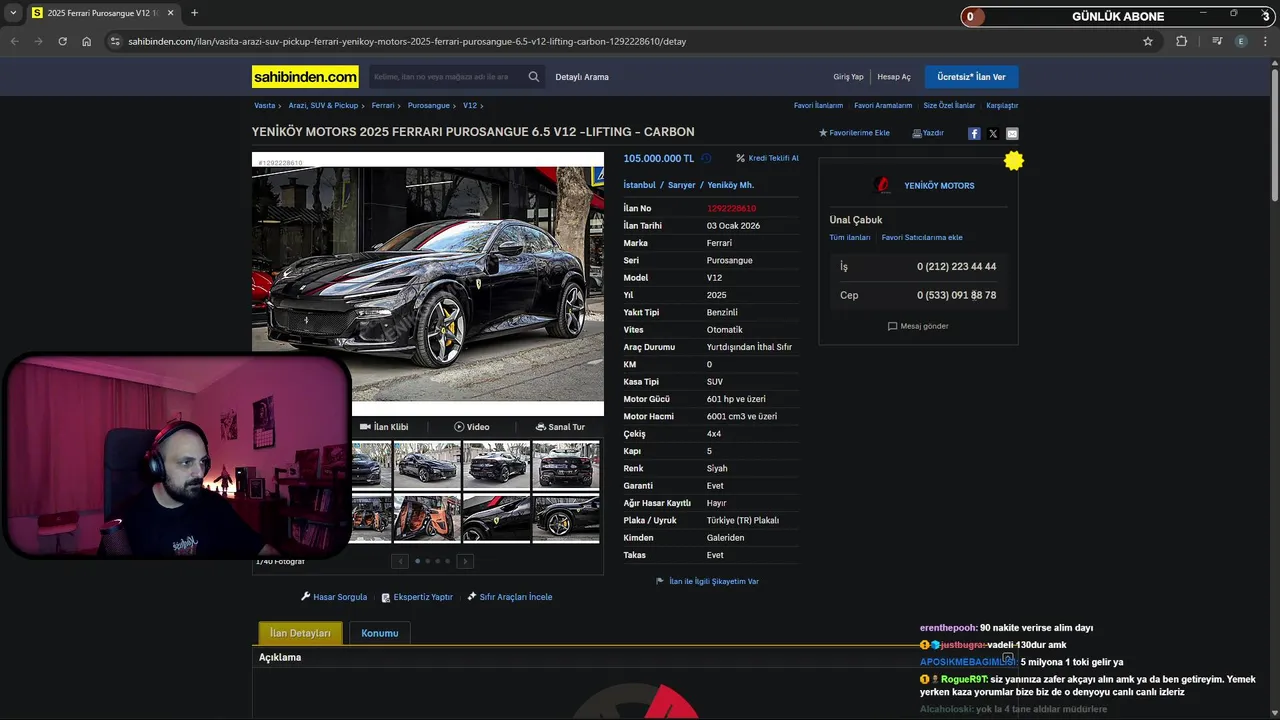
Task: Open Ekspertiz Yaptır link
Action: (417, 597)
